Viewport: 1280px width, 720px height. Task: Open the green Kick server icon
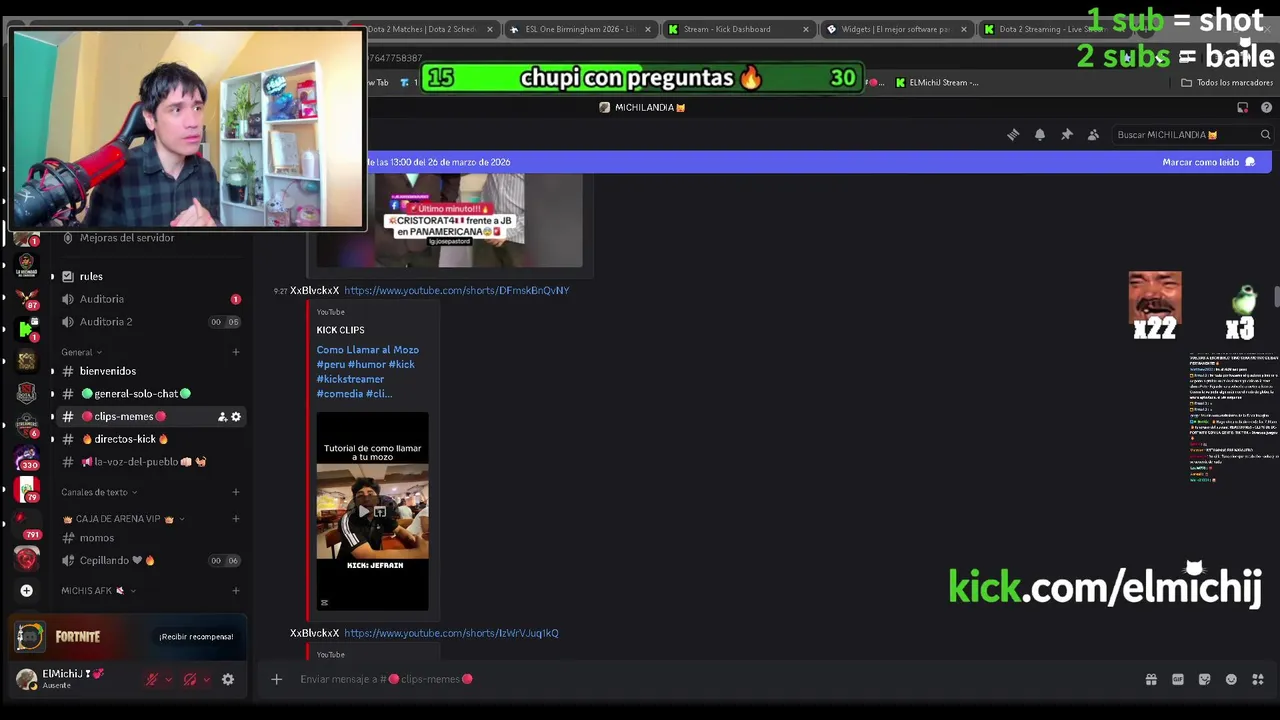tap(26, 328)
